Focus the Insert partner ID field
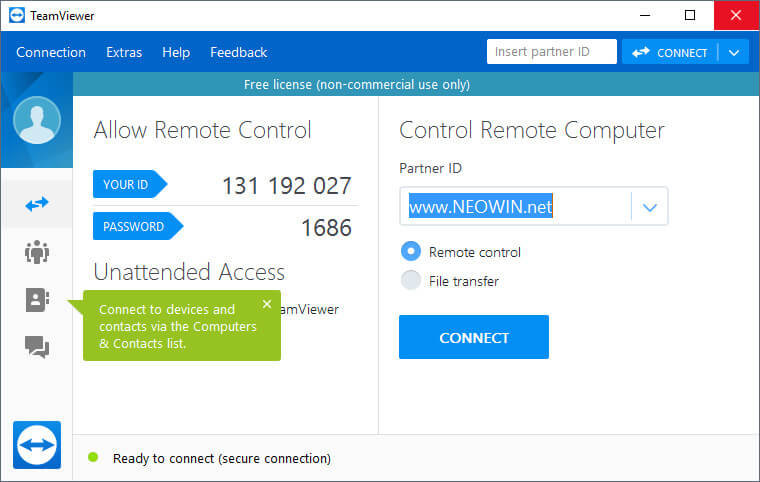This screenshot has height=482, width=760. point(552,51)
